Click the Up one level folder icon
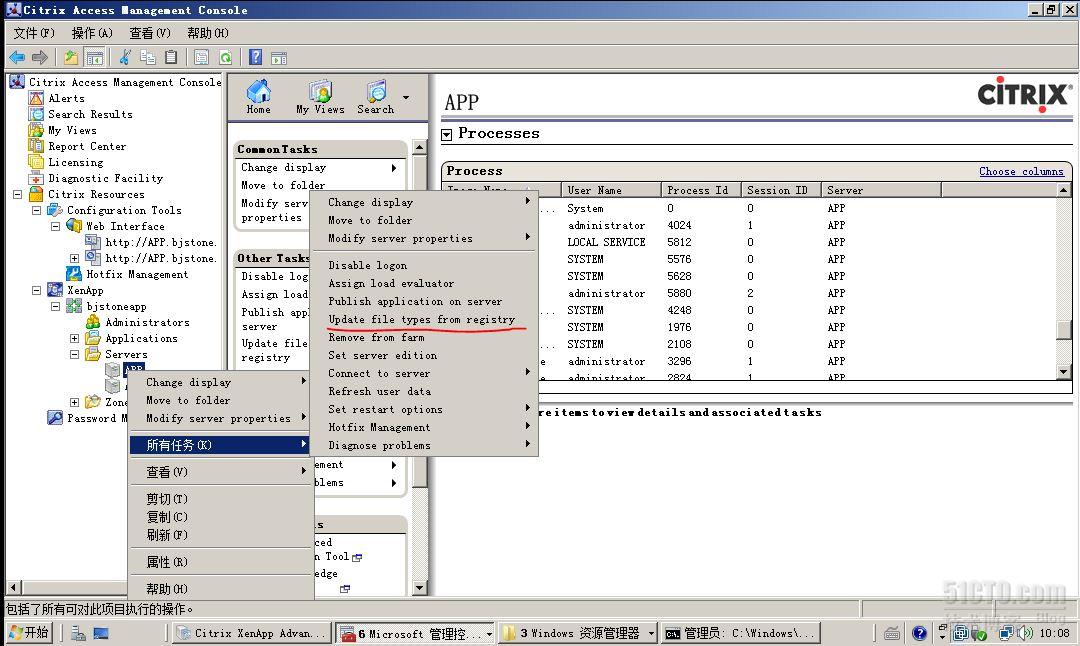The image size is (1080, 646). [70, 57]
